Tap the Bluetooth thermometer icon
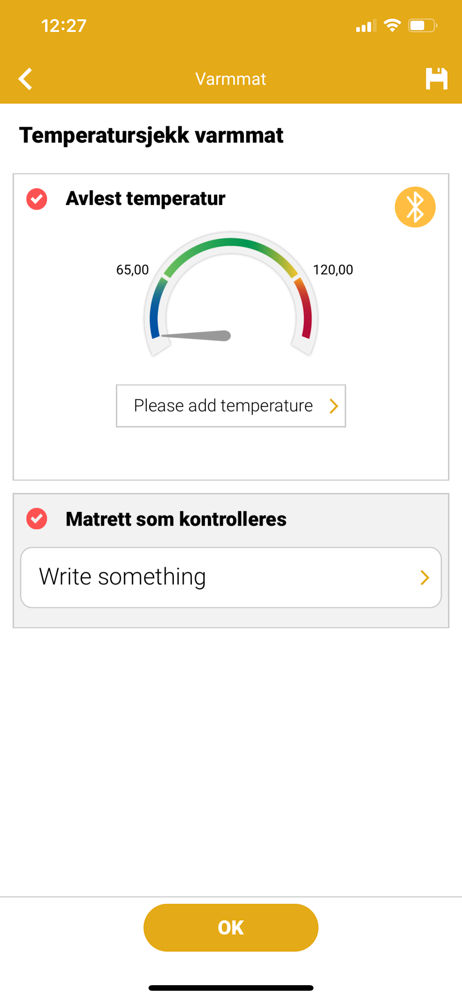This screenshot has width=462, height=1000. click(415, 207)
